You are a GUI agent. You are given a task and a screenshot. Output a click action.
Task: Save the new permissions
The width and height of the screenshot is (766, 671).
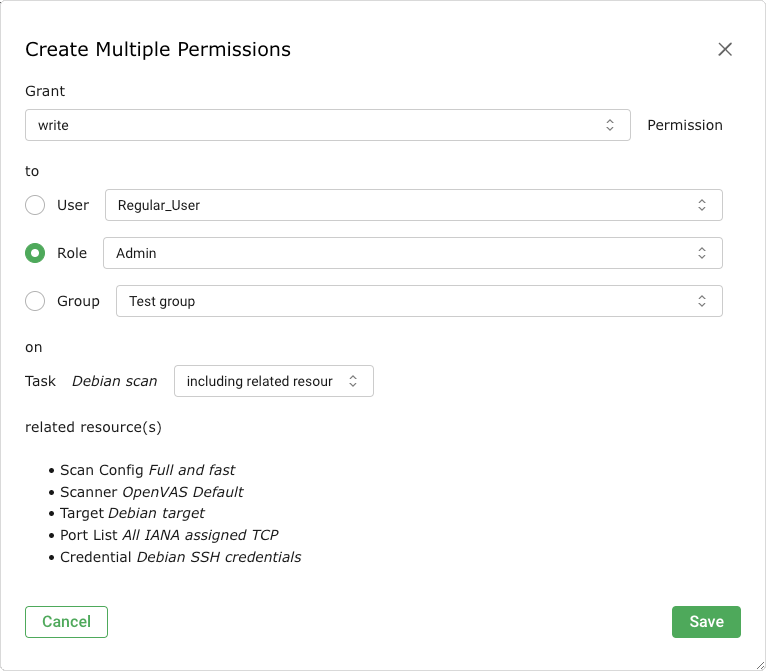(706, 621)
